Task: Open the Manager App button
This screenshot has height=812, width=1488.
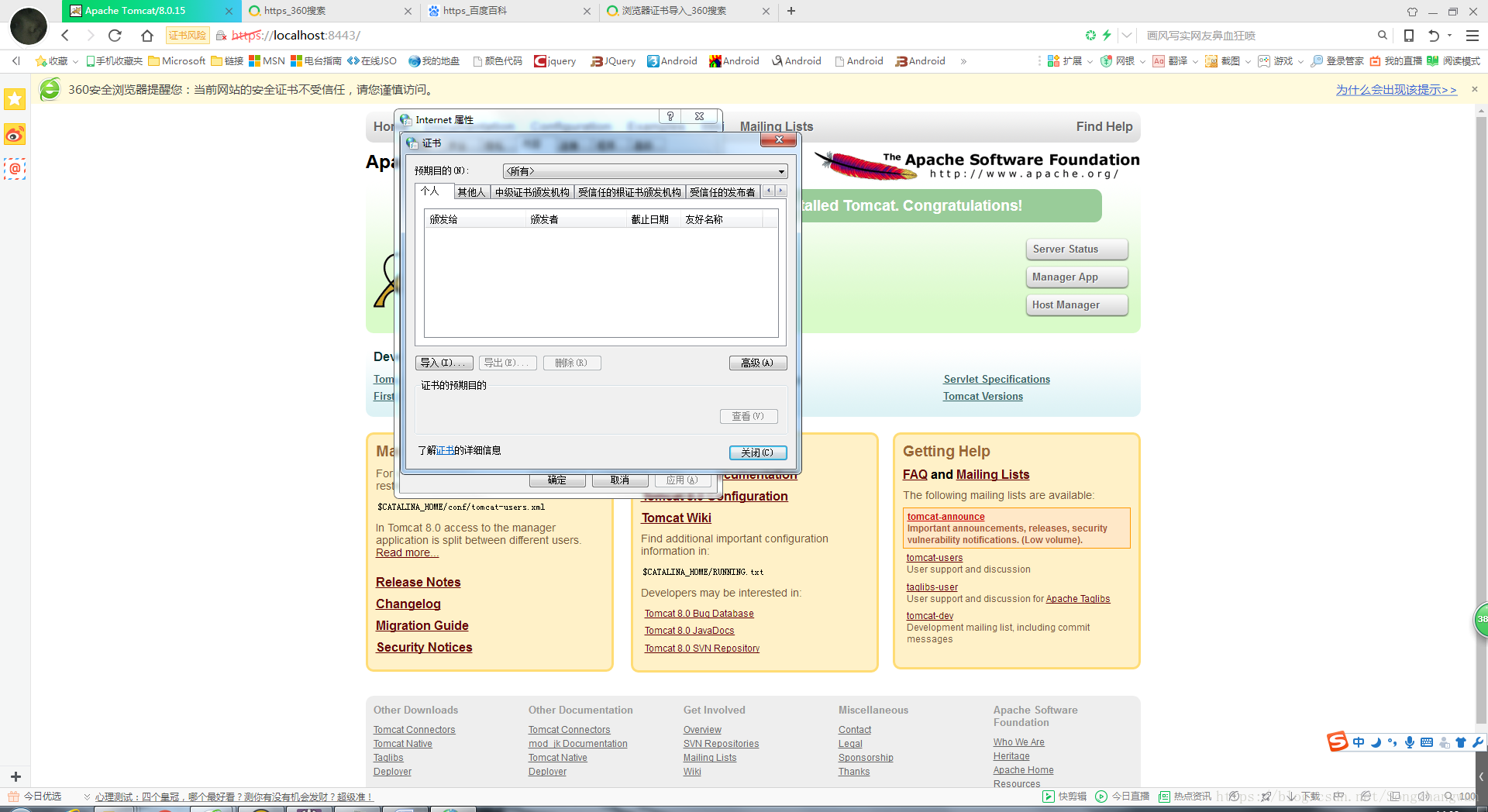Action: point(1076,277)
